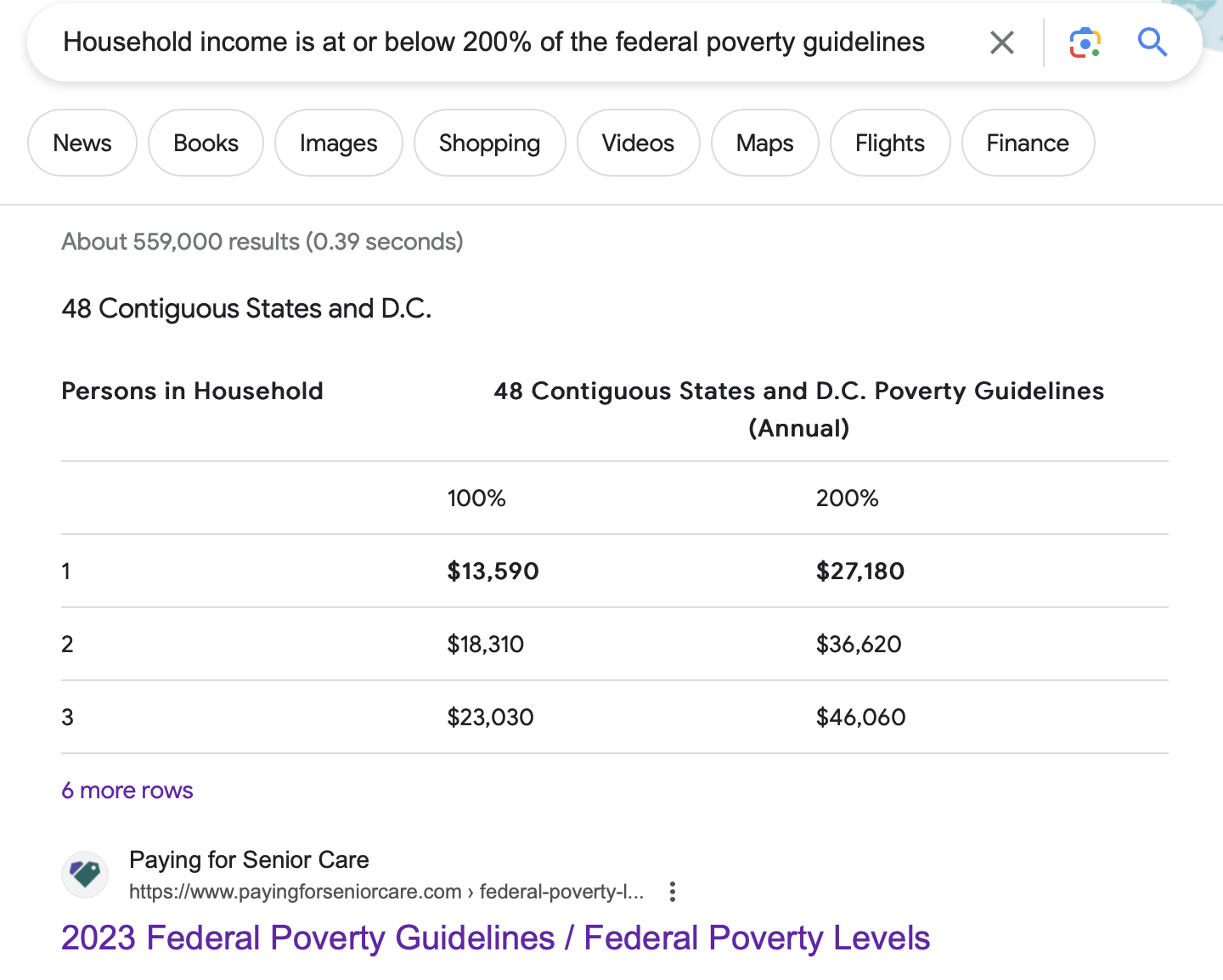The width and height of the screenshot is (1223, 980).
Task: Select the Shopping filter tab
Action: (489, 143)
